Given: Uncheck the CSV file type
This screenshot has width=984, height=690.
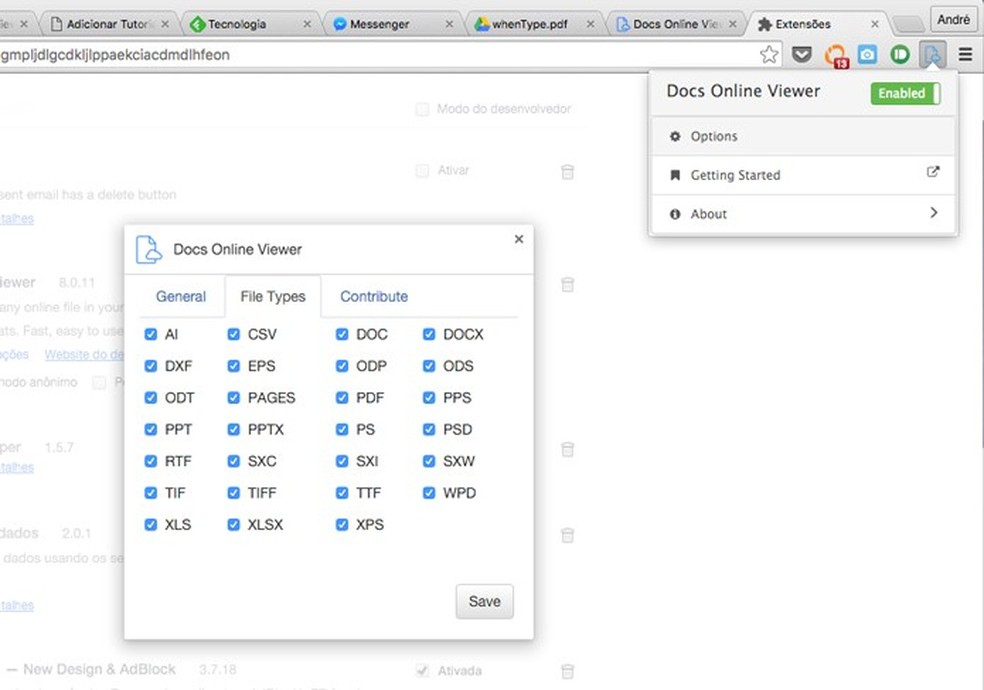Looking at the screenshot, I should click(233, 334).
